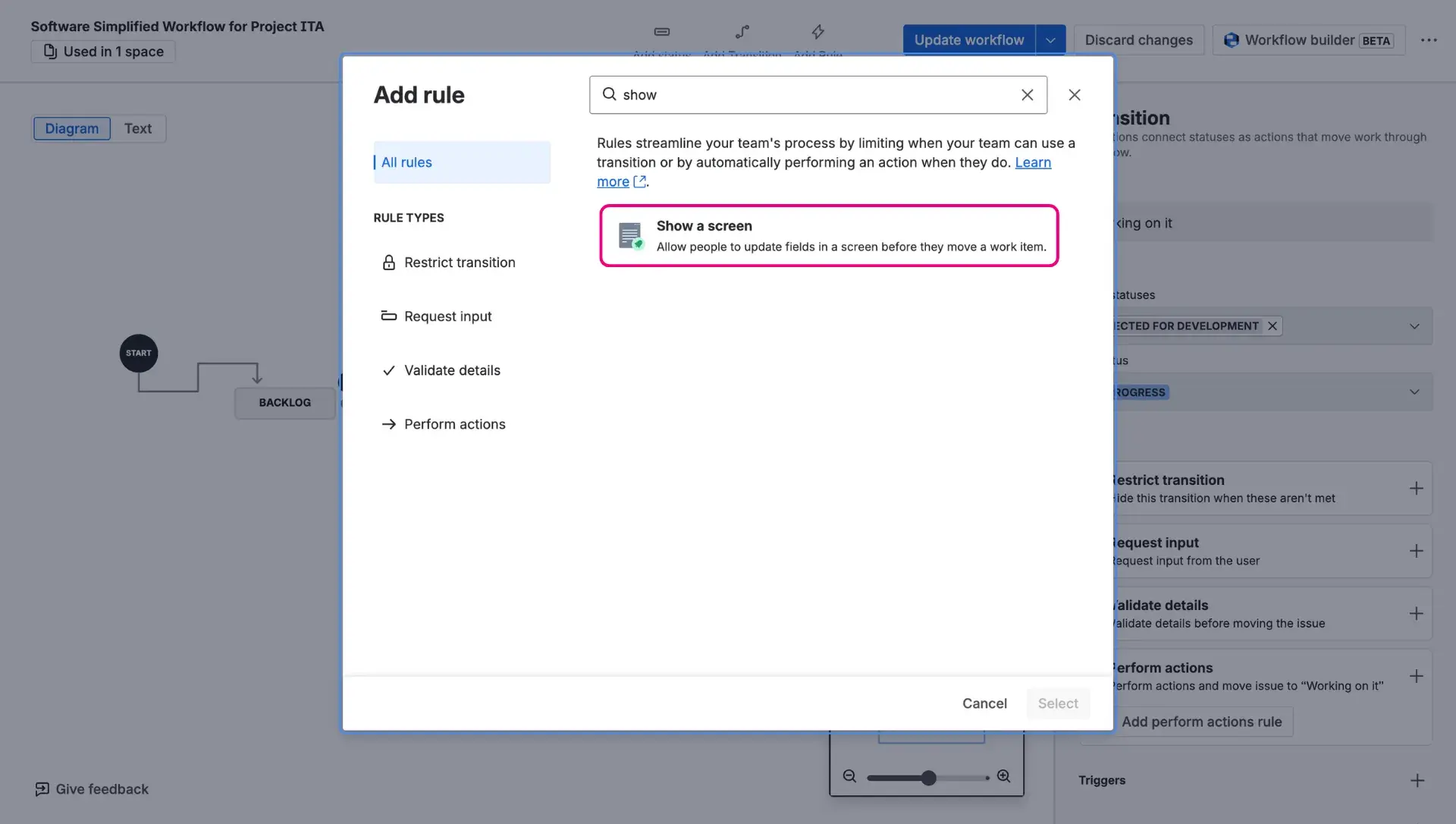Click the Validate details checkmark icon

(389, 370)
